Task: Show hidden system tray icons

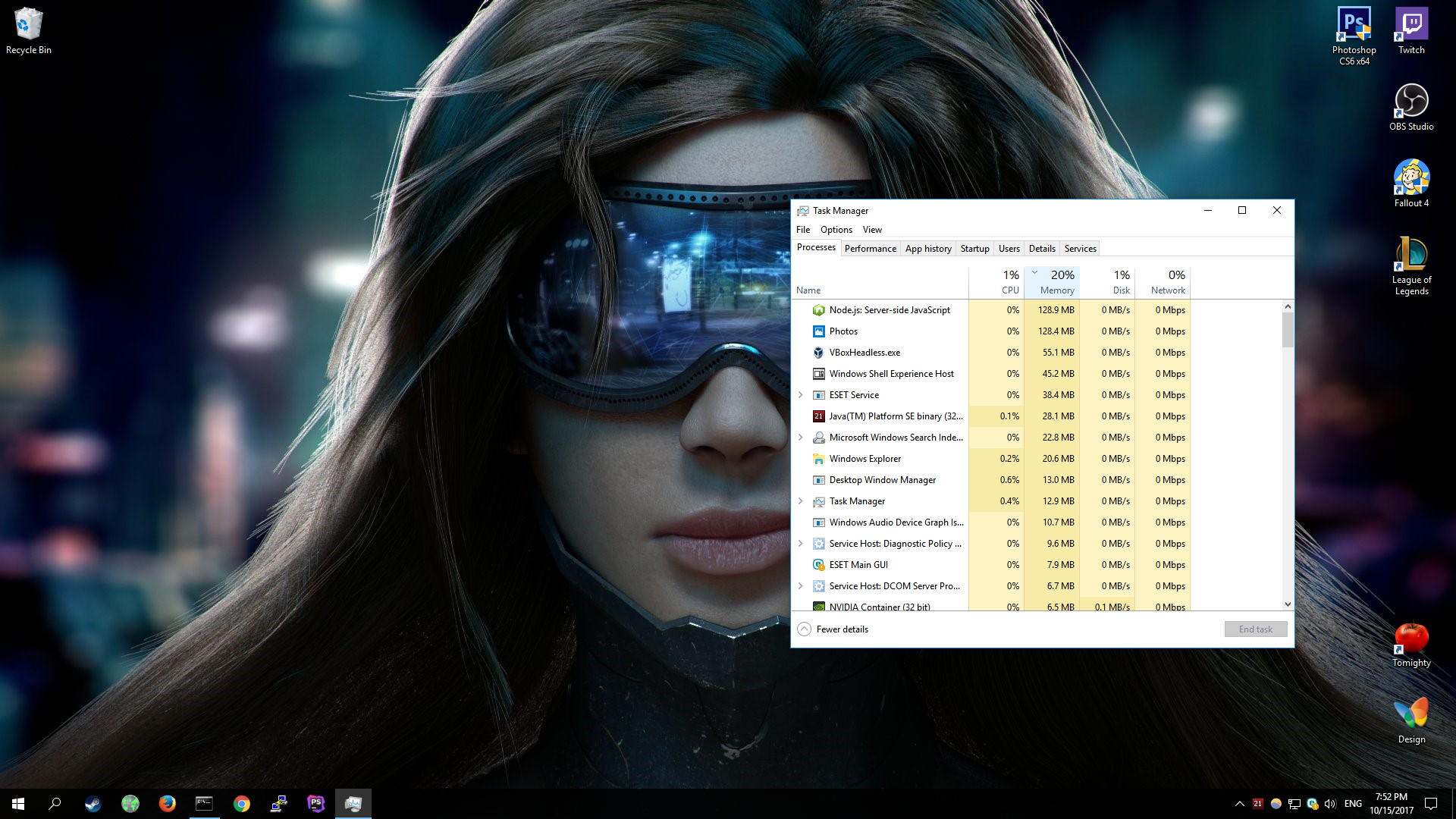Action: 1239,804
